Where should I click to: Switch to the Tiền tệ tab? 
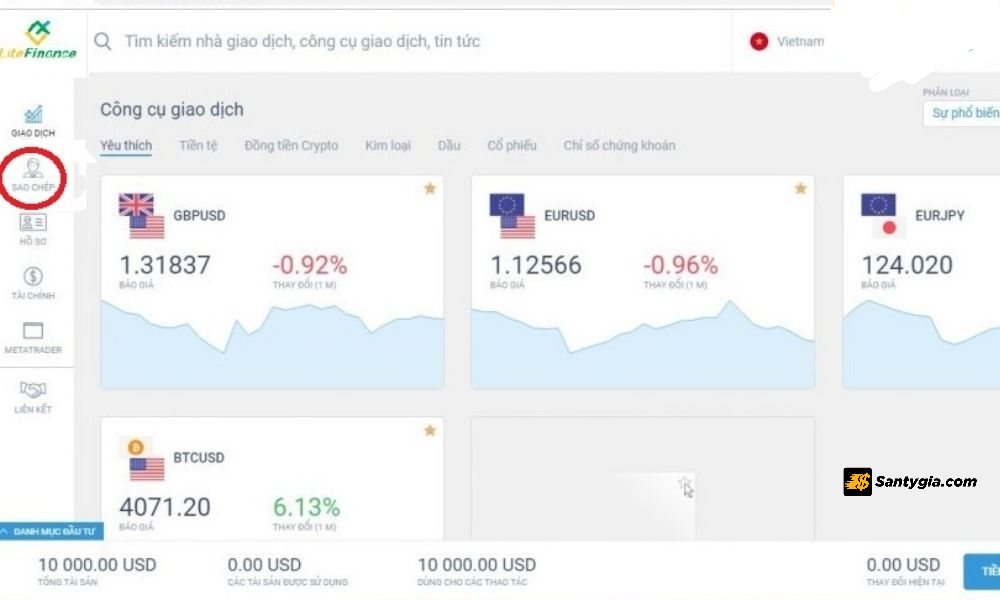(x=198, y=146)
